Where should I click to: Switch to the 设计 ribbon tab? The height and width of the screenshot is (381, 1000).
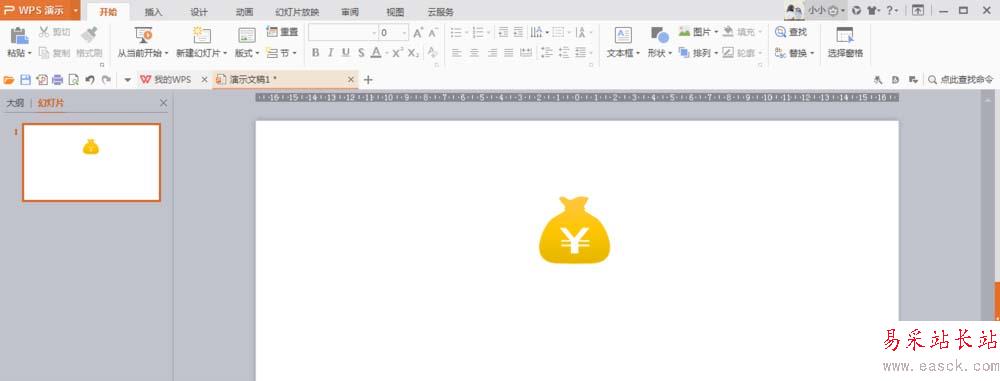199,12
